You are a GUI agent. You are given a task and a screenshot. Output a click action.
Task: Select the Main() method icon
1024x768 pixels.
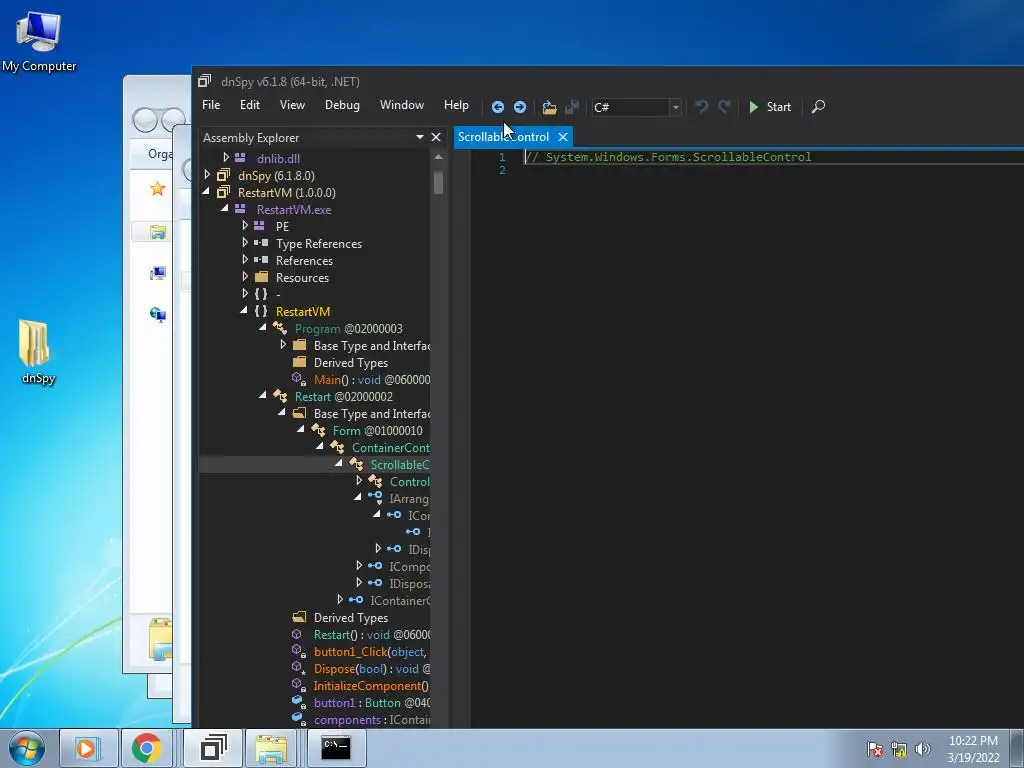[x=298, y=379]
